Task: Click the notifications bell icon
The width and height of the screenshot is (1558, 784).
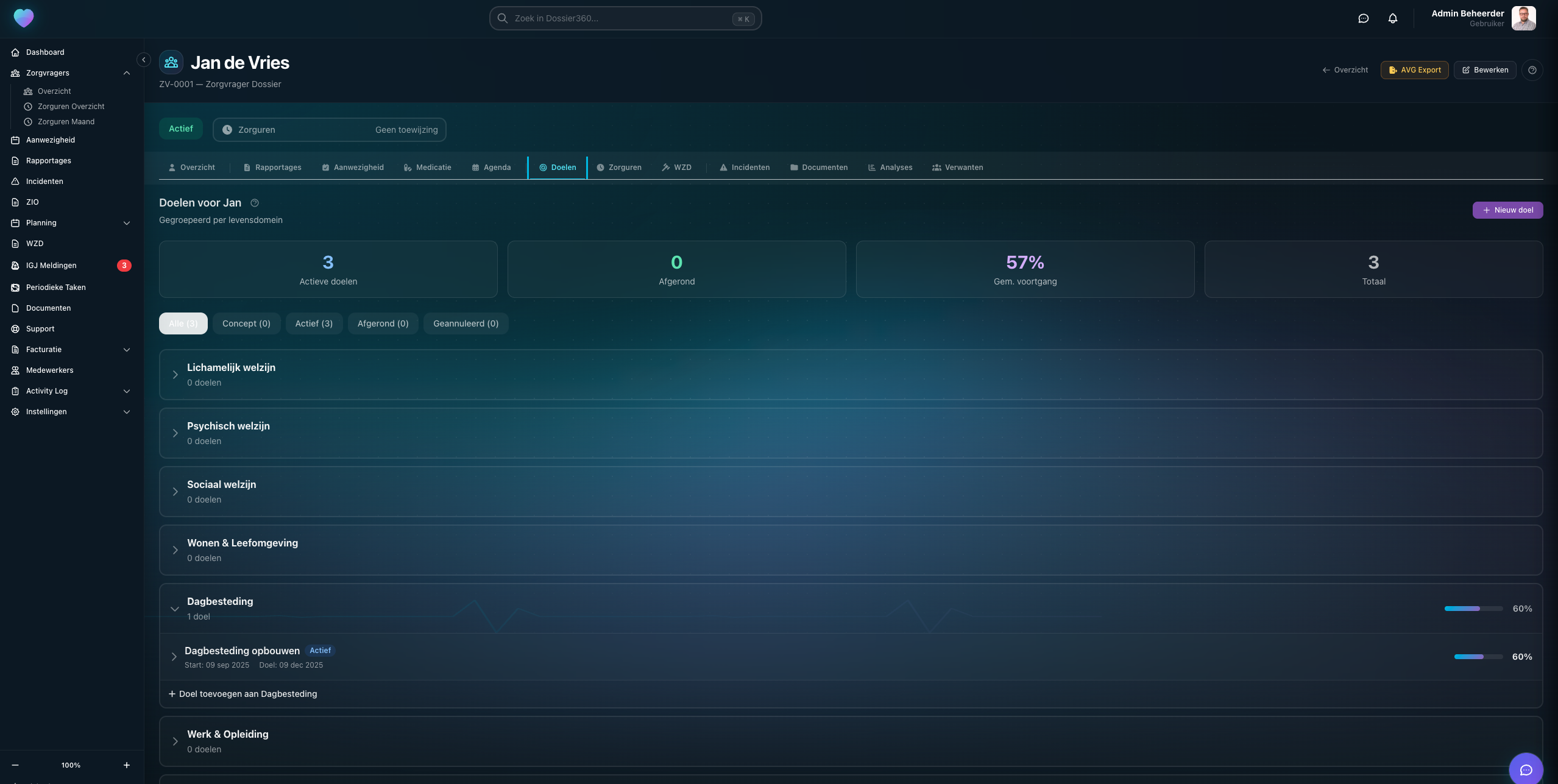Action: tap(1392, 18)
